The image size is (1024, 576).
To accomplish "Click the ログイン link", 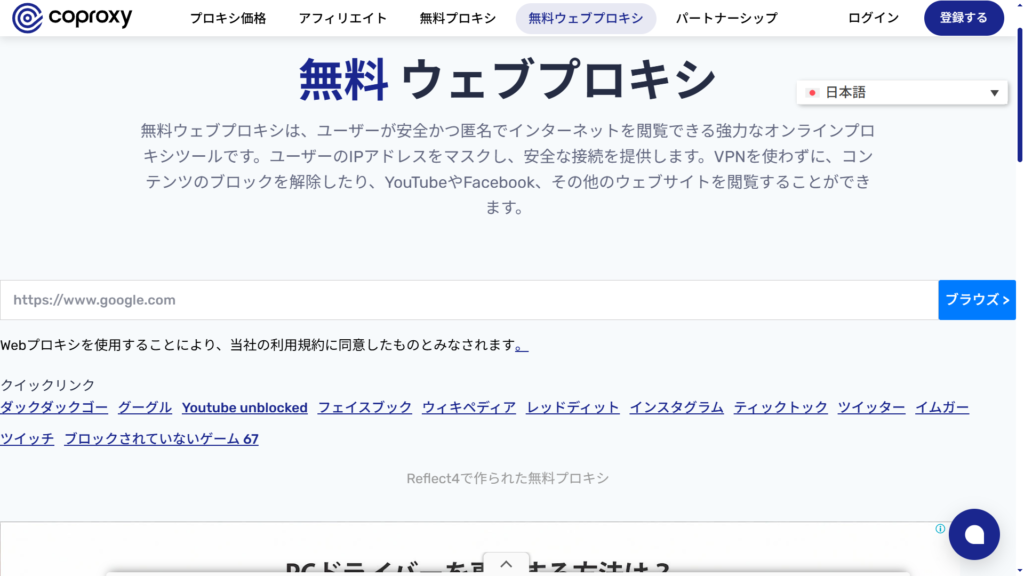I will coord(873,18).
